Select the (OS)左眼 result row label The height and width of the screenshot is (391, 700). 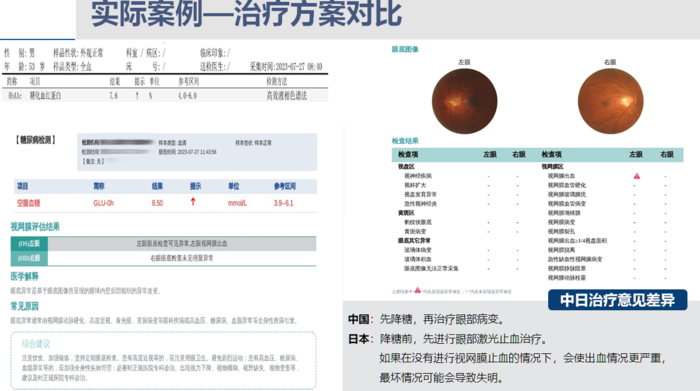pos(29,244)
